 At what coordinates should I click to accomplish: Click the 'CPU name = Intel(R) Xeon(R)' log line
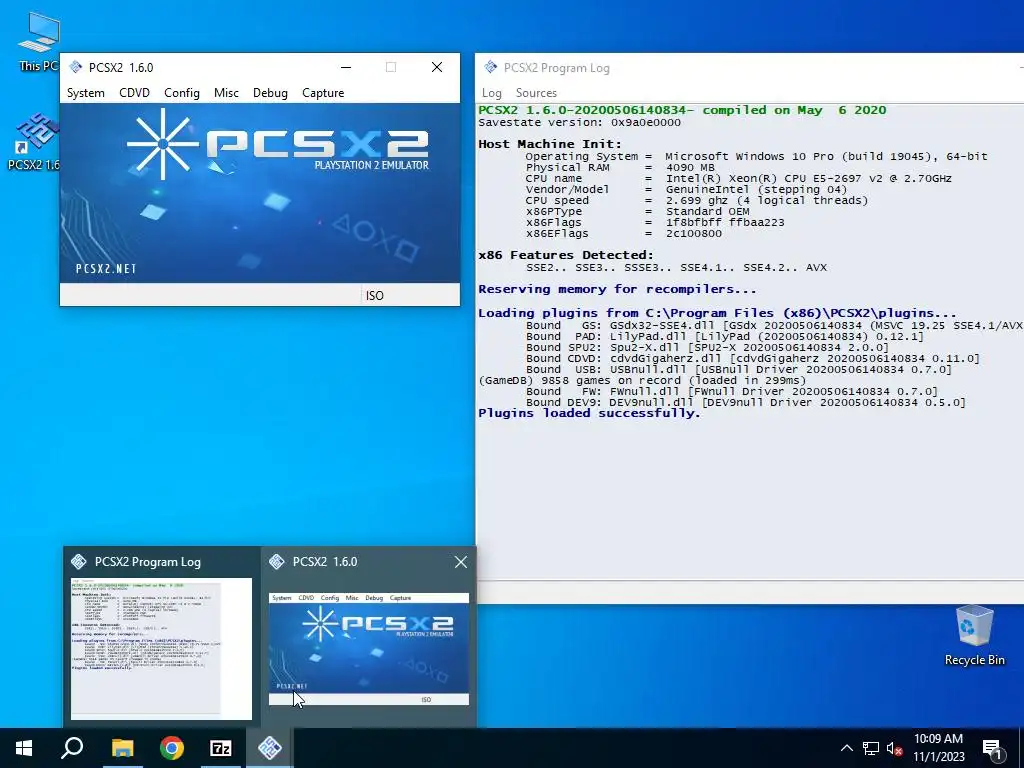739,178
